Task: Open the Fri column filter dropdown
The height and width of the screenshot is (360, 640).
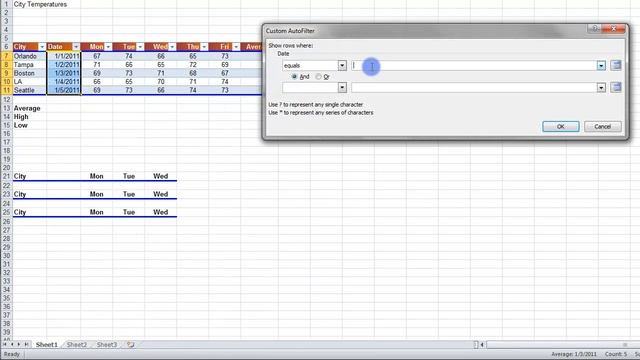Action: pos(236,47)
